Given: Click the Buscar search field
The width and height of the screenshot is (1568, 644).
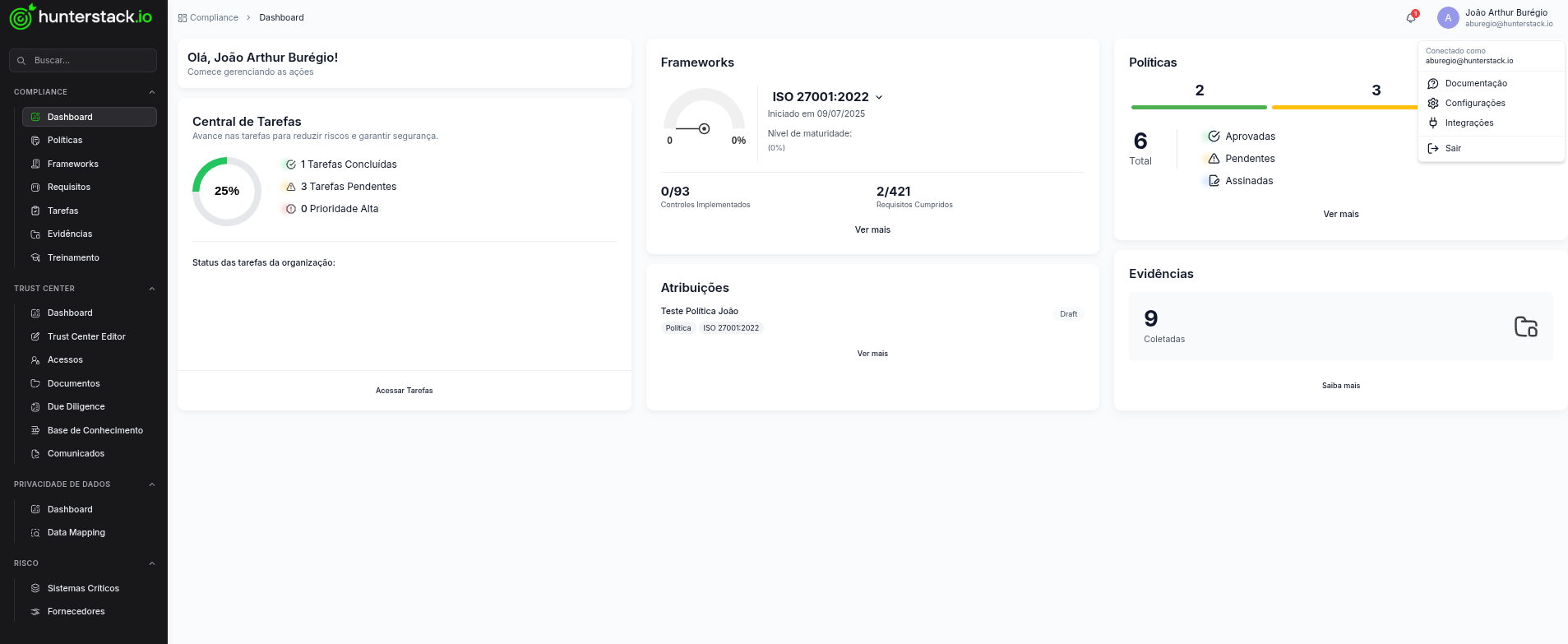Looking at the screenshot, I should pyautogui.click(x=83, y=60).
